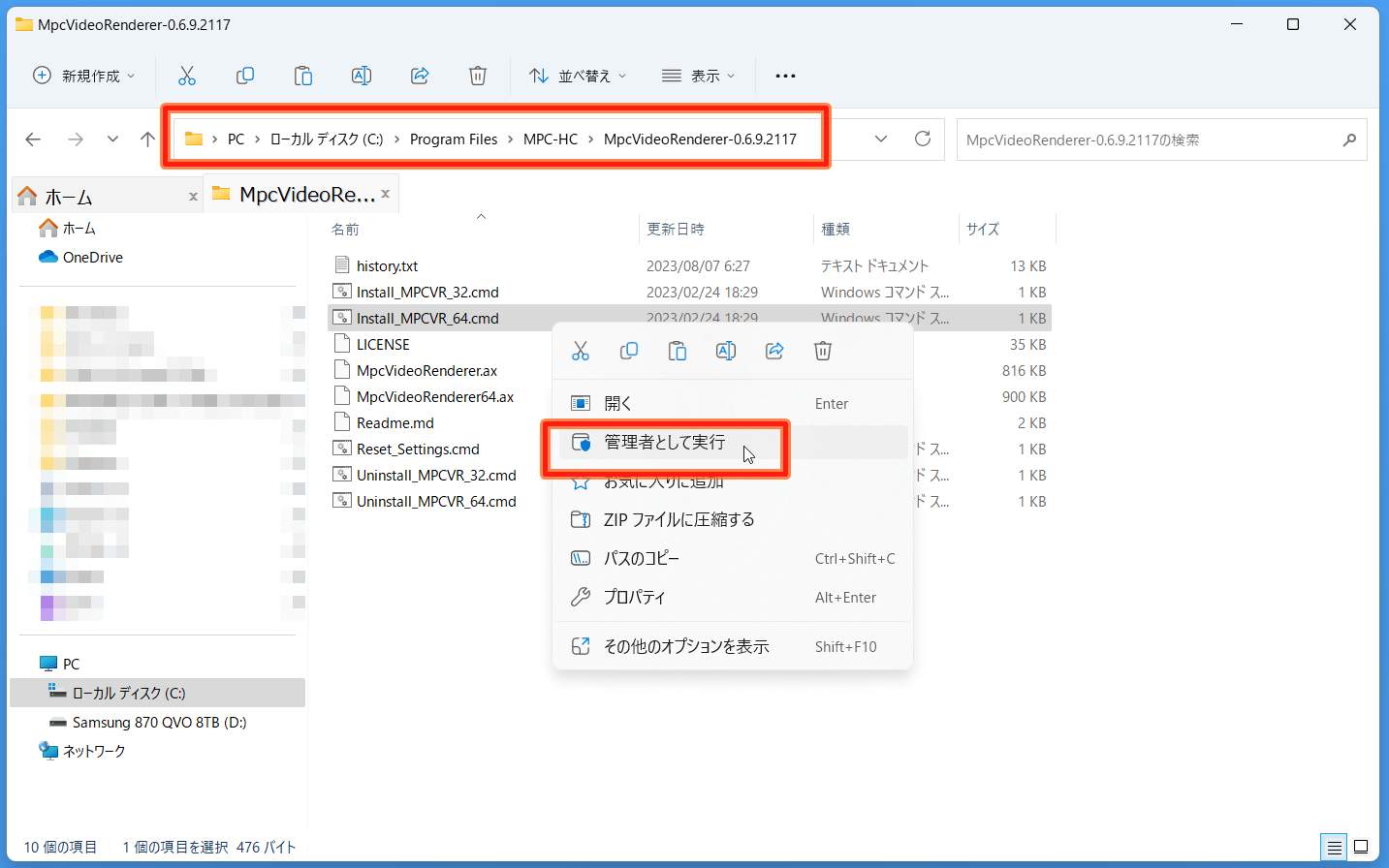Open the 新規作成 dropdown
Image resolution: width=1389 pixels, height=868 pixels.
coord(84,76)
